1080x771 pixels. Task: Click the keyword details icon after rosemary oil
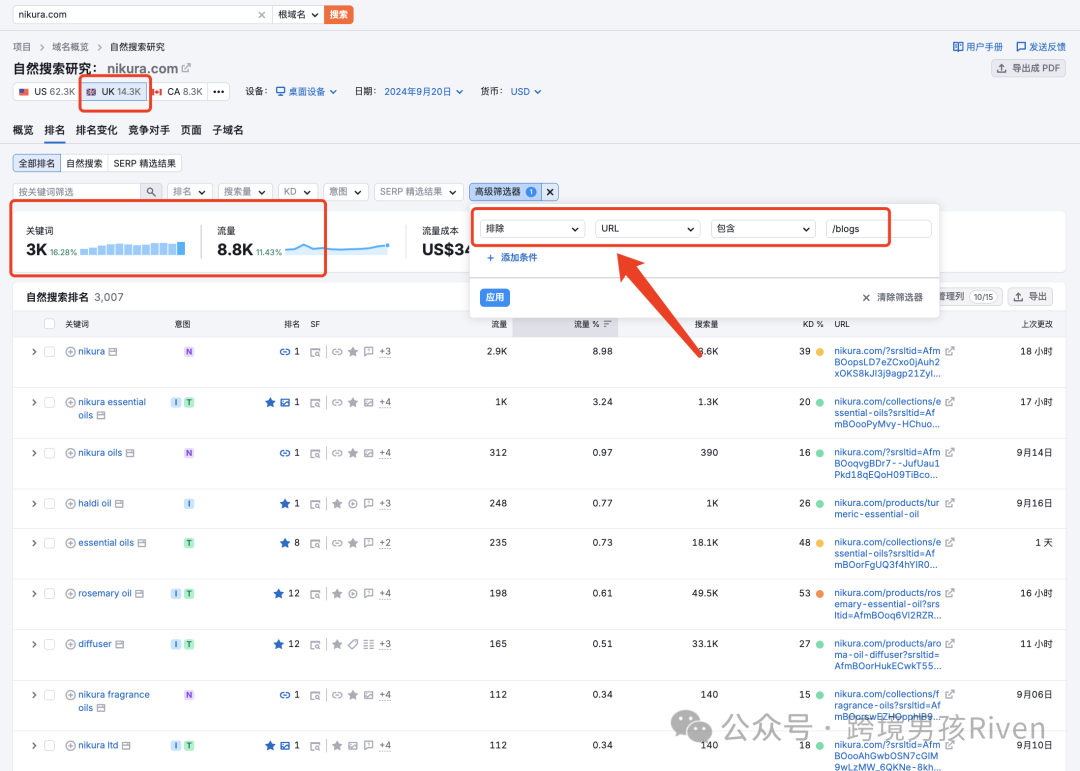(139, 593)
